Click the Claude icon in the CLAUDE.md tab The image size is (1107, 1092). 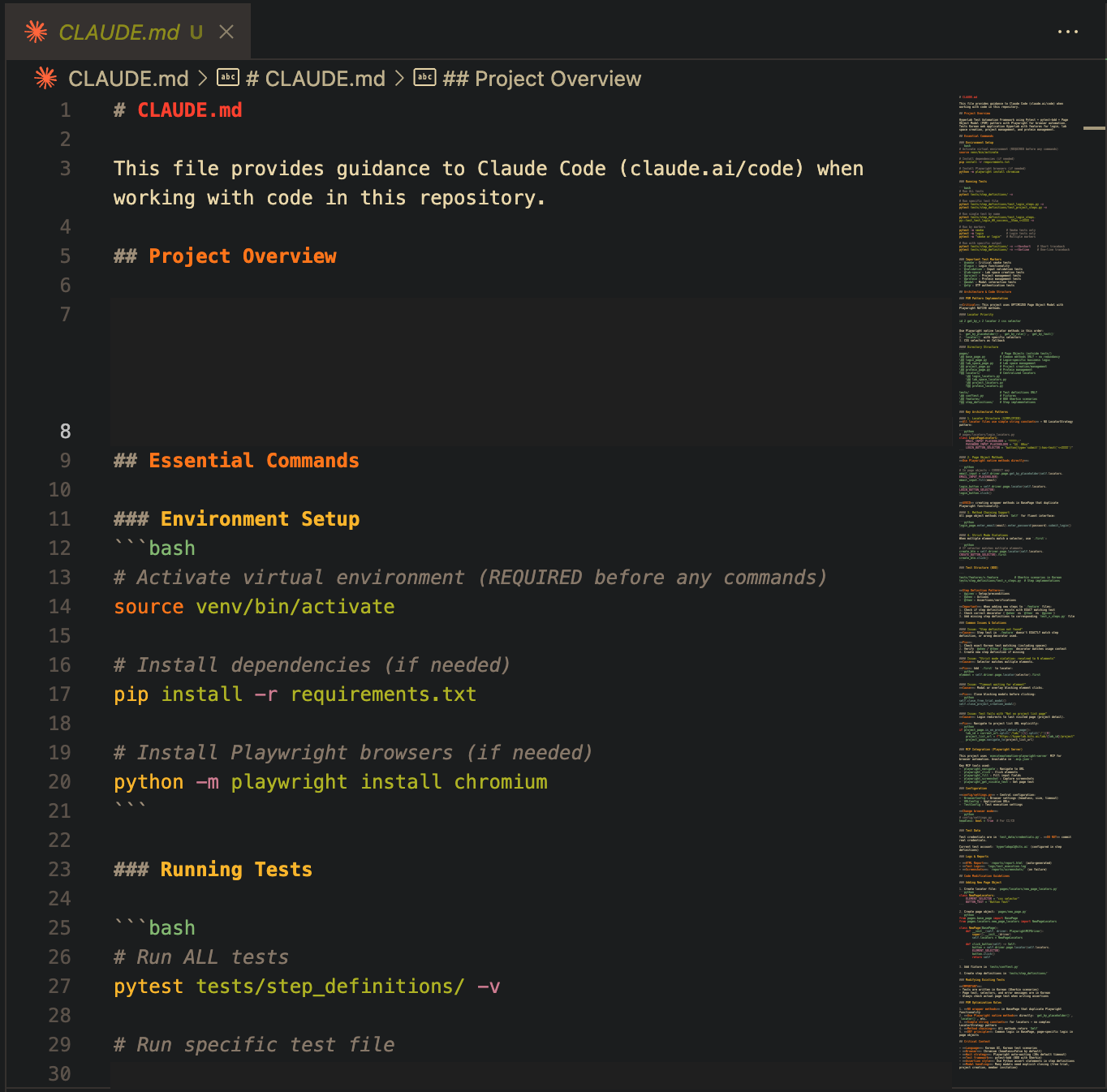[x=36, y=32]
